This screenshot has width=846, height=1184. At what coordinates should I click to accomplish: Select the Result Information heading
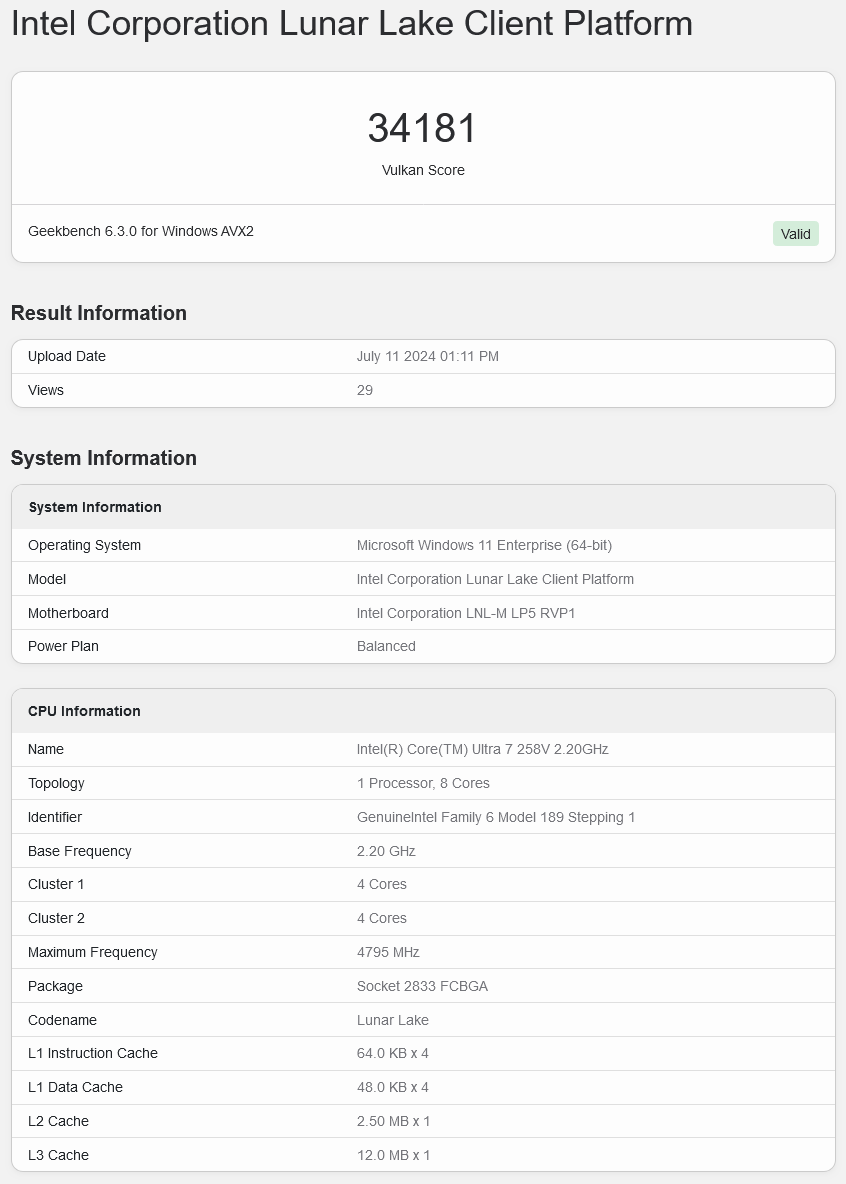click(98, 313)
